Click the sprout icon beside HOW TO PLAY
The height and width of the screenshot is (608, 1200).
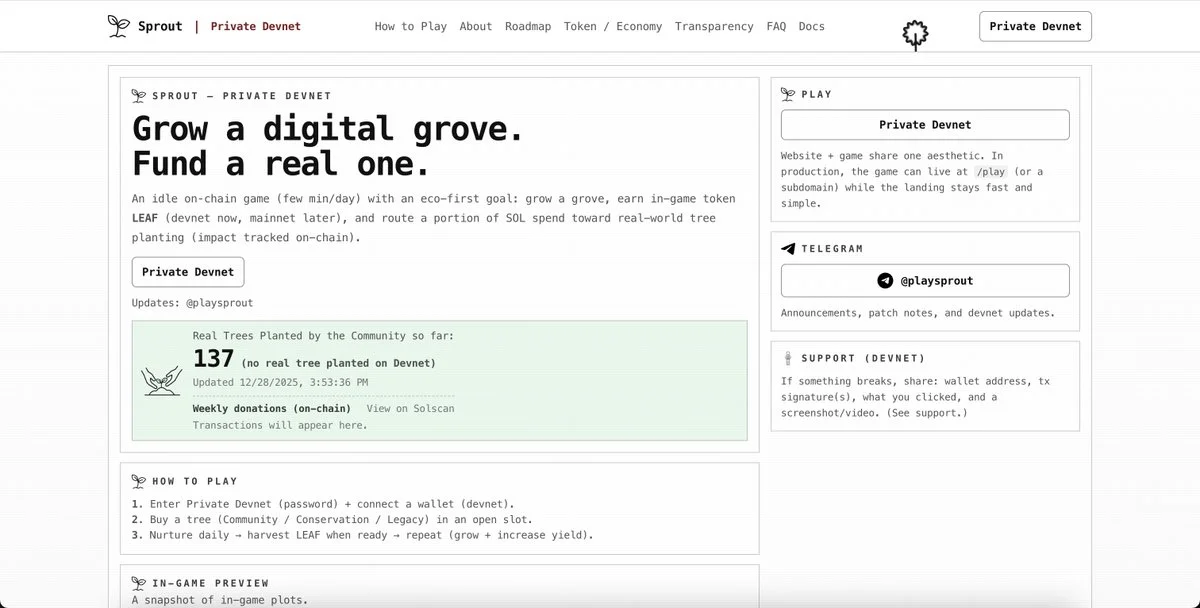tap(139, 481)
